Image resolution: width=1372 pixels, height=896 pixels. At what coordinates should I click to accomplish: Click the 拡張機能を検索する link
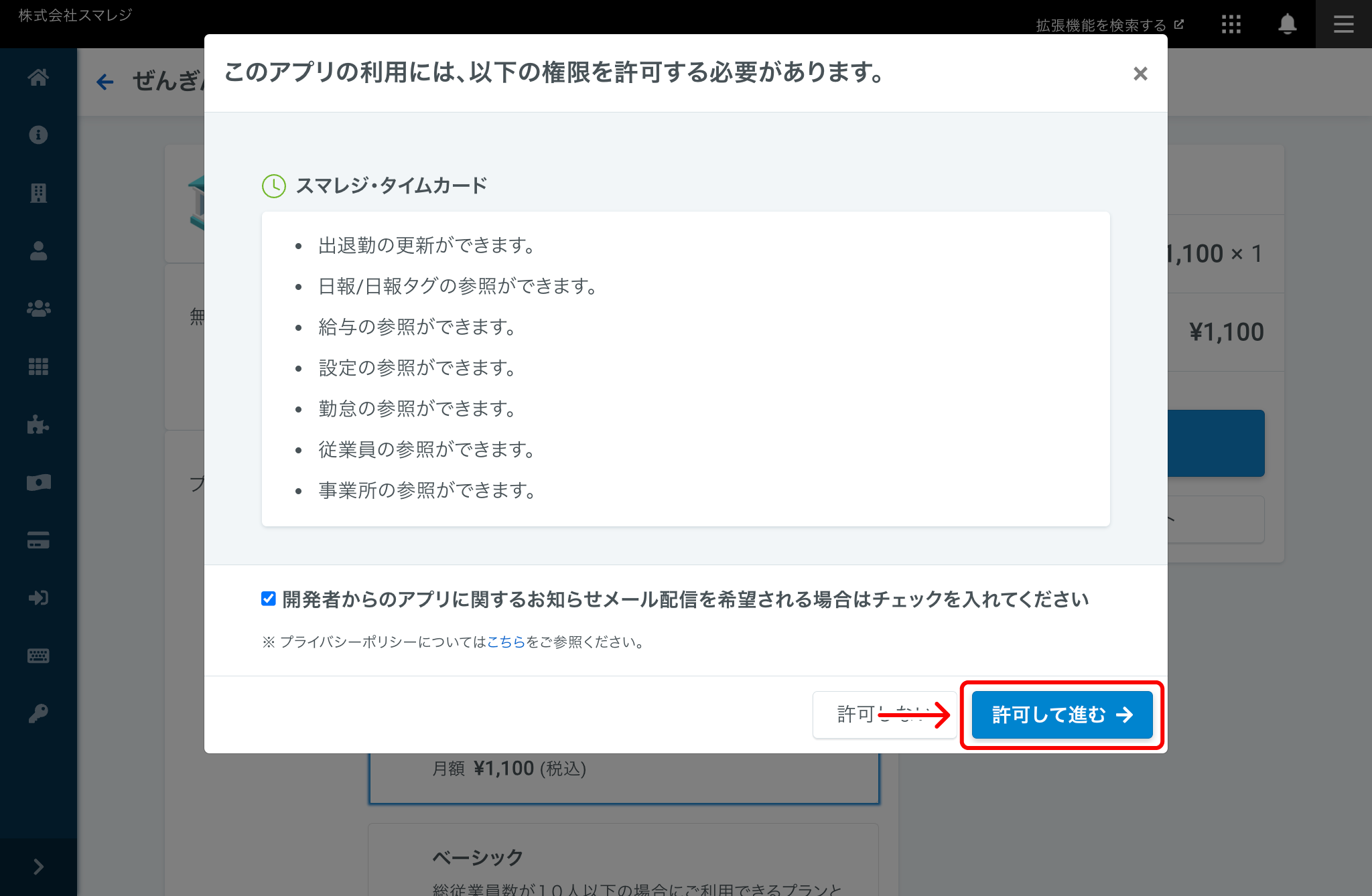pos(1109,25)
